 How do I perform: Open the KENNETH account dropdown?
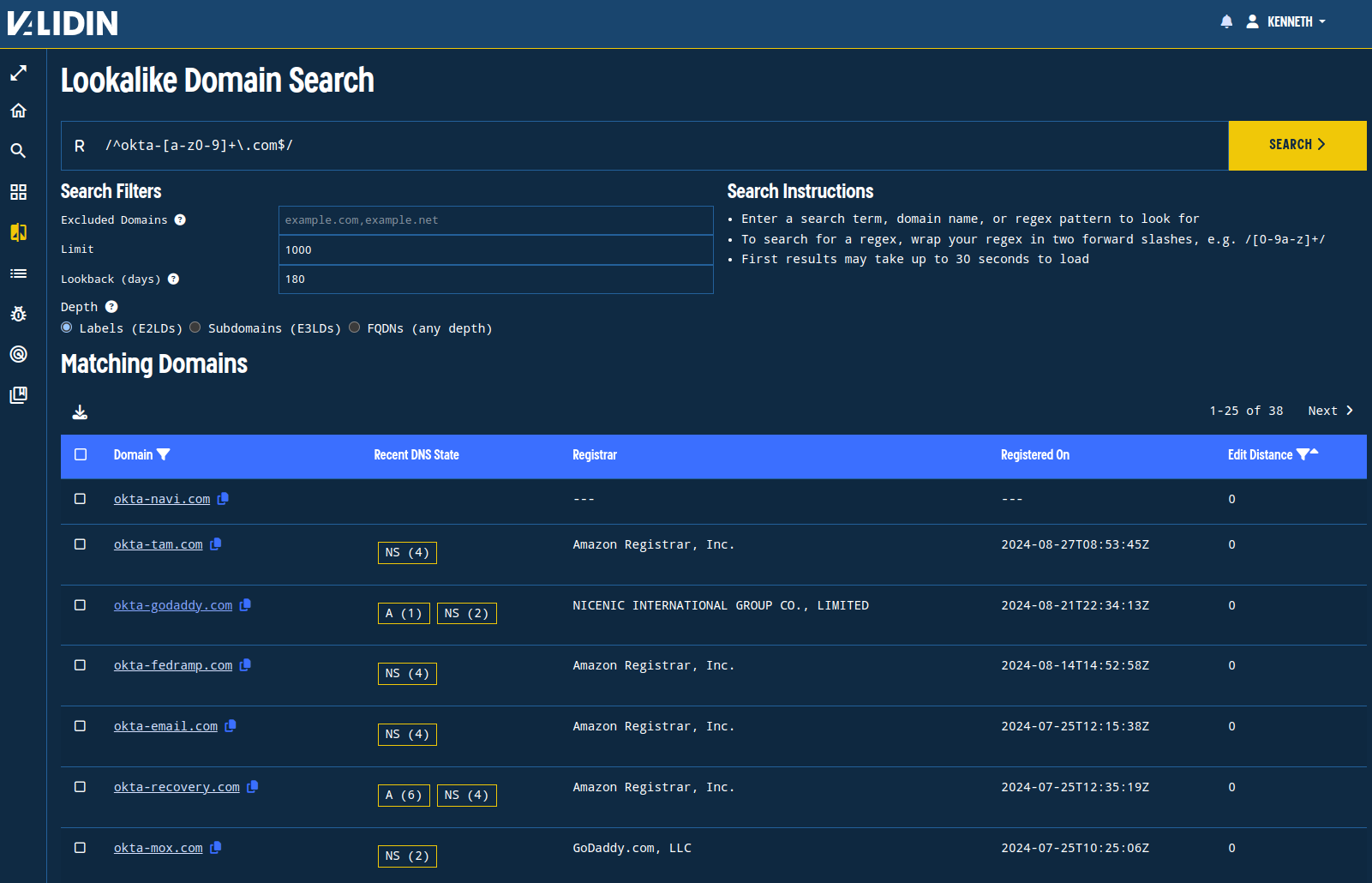1296,21
